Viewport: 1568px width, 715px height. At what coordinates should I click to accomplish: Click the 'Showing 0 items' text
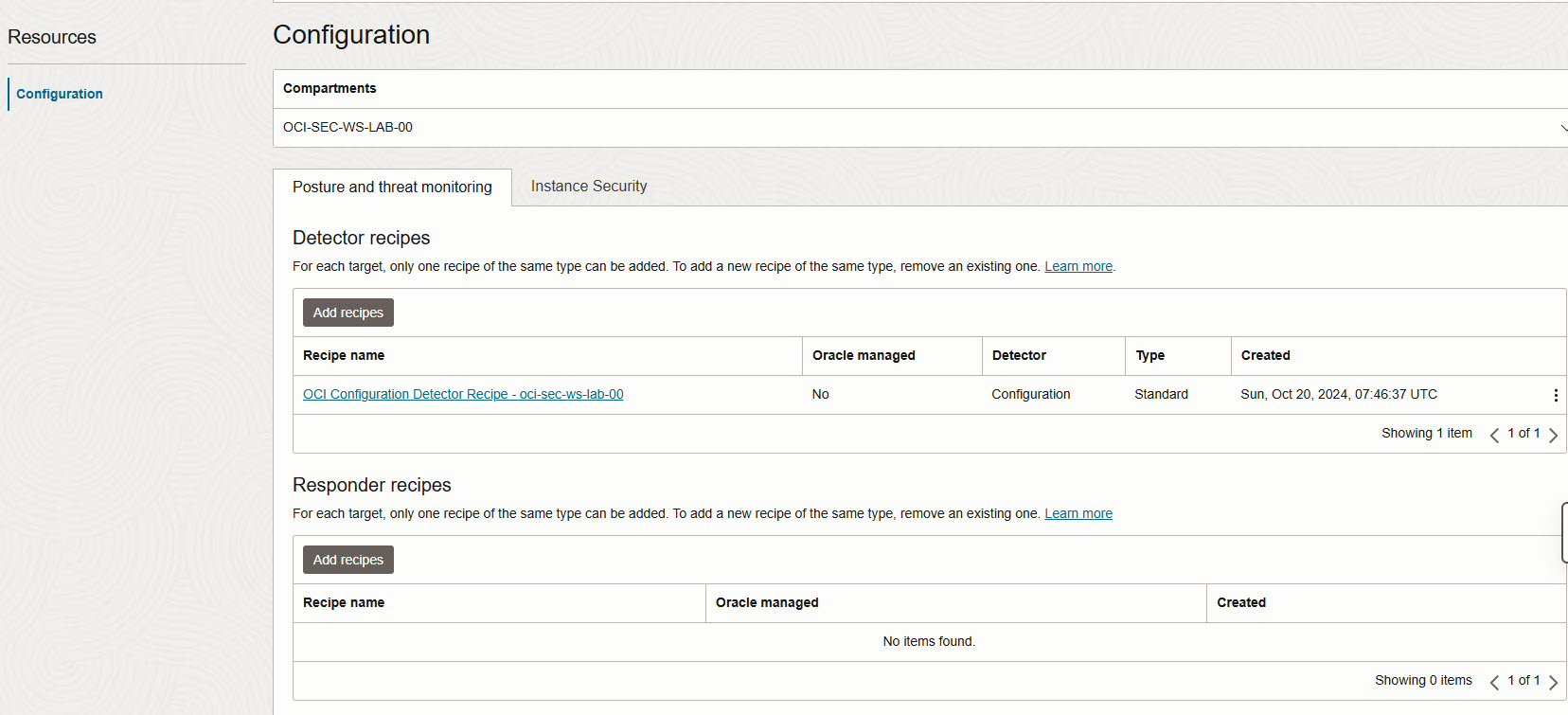coord(1423,680)
